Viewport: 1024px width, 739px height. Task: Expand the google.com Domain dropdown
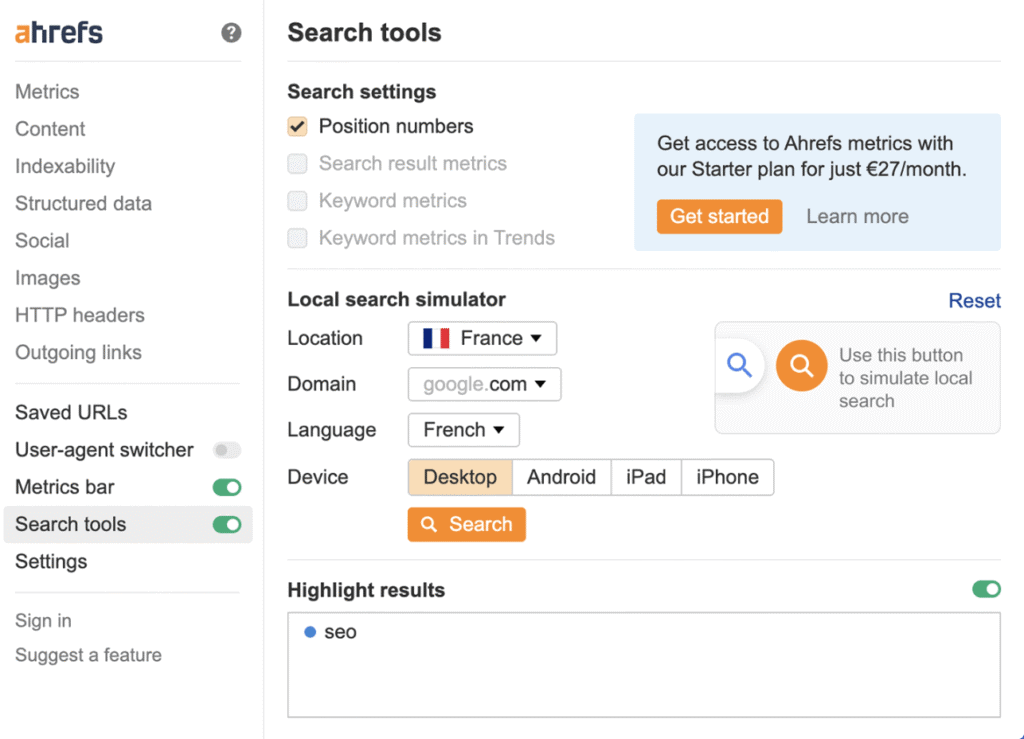(x=485, y=384)
